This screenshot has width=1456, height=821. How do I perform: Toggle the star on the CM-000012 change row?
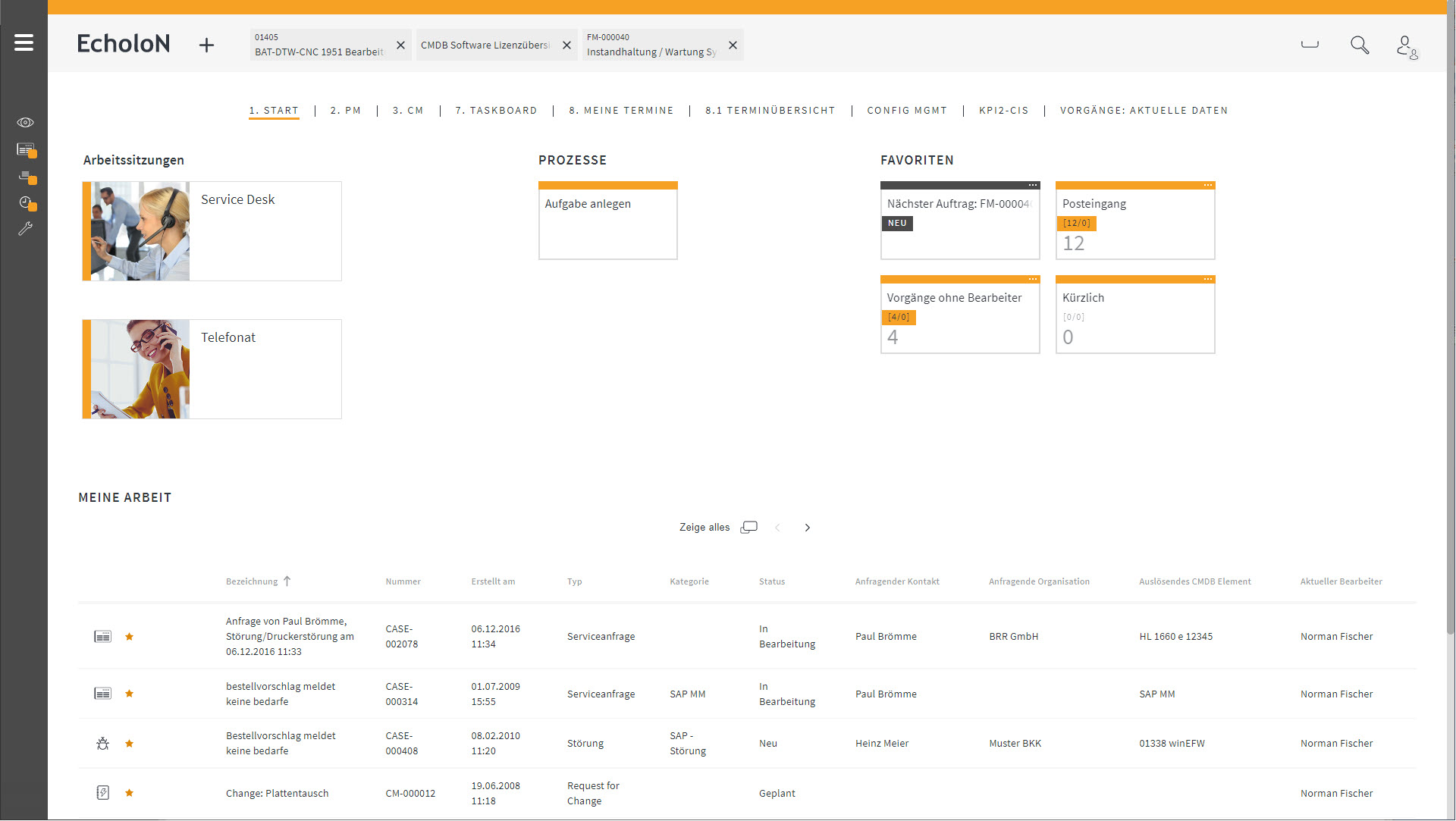click(x=130, y=793)
